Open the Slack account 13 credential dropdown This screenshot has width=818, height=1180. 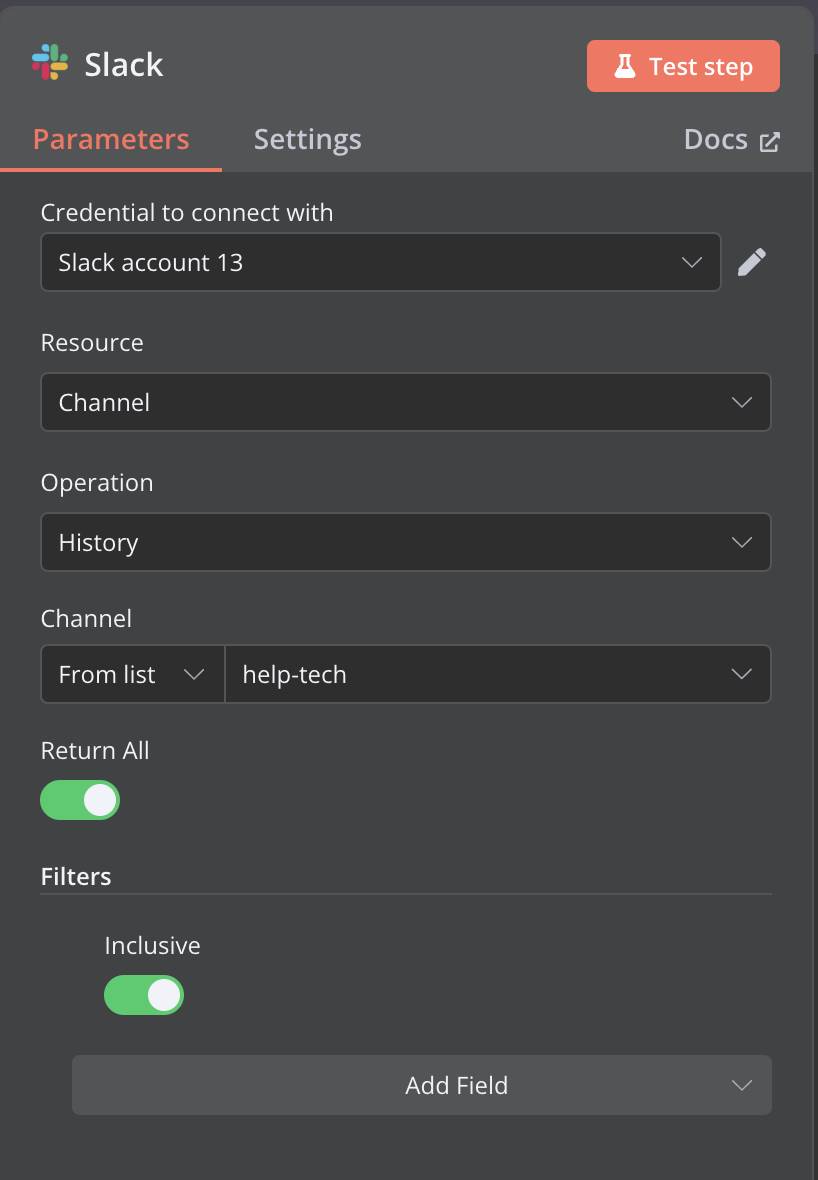tap(380, 262)
